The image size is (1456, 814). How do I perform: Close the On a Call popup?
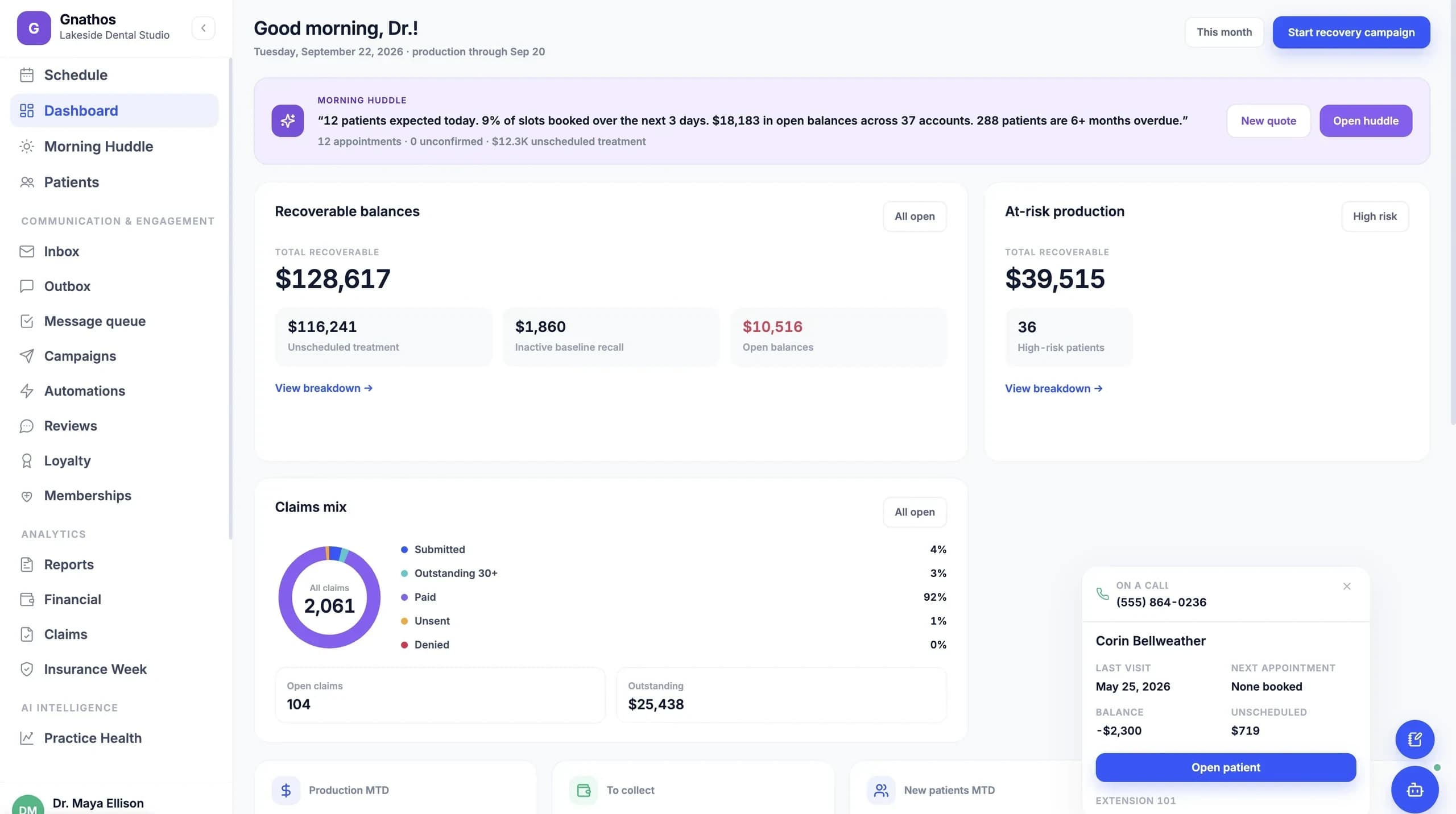(x=1347, y=586)
